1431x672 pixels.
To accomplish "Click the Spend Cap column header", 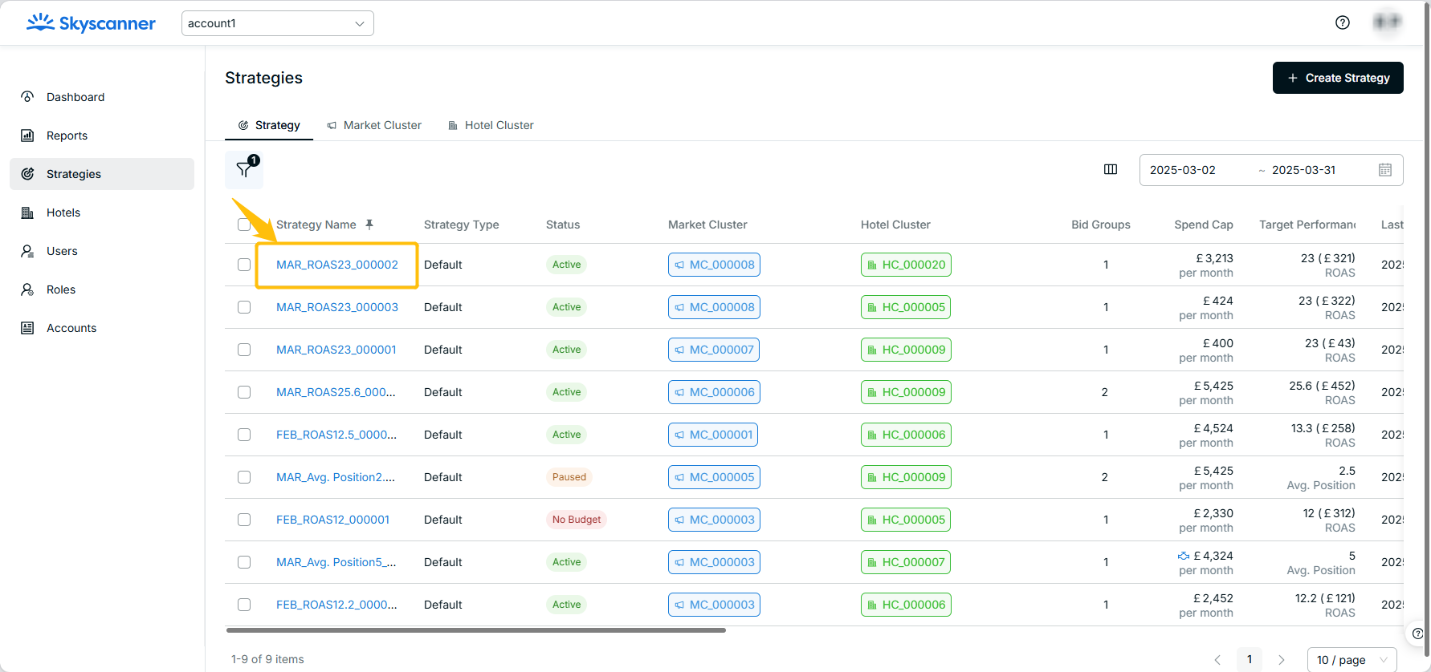I will (x=1204, y=225).
